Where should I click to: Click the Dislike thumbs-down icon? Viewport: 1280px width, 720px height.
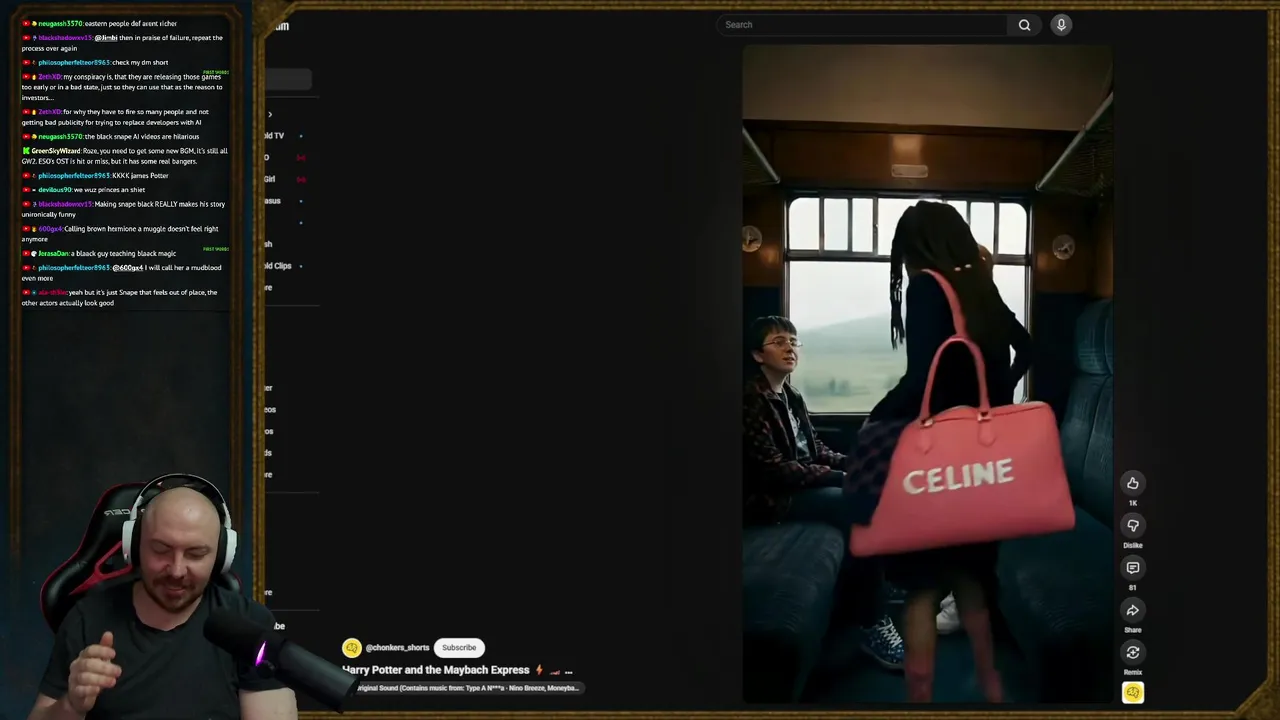(x=1133, y=525)
